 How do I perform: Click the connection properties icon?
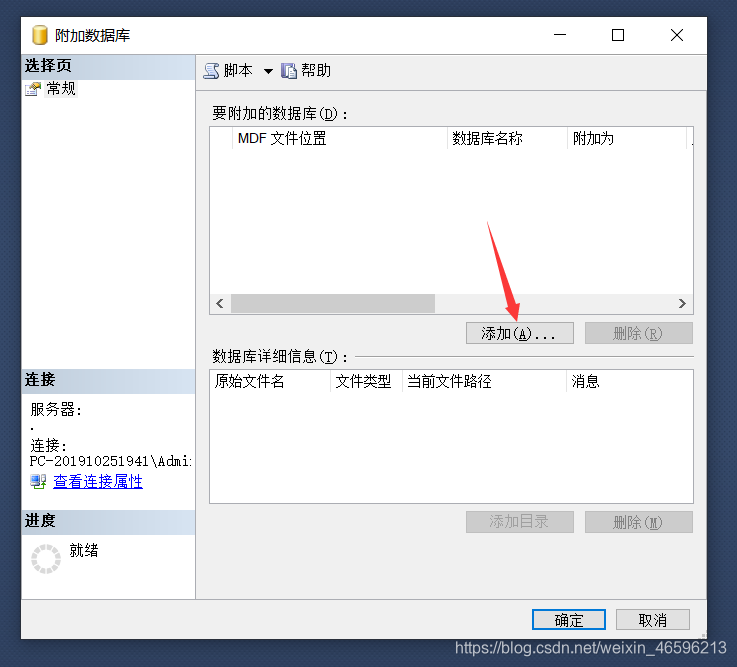pos(38,481)
